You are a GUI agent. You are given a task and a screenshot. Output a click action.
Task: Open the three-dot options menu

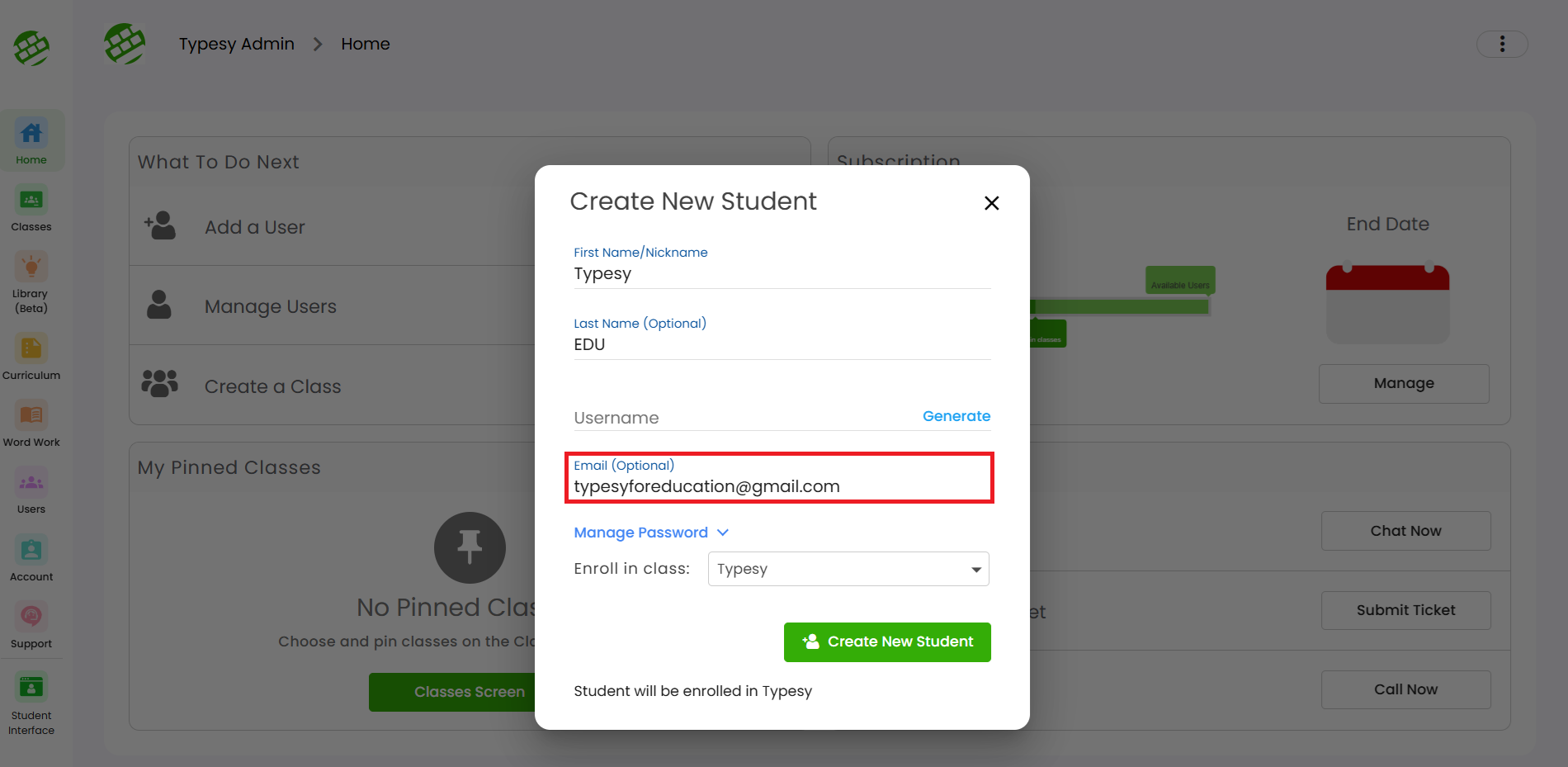click(x=1501, y=44)
